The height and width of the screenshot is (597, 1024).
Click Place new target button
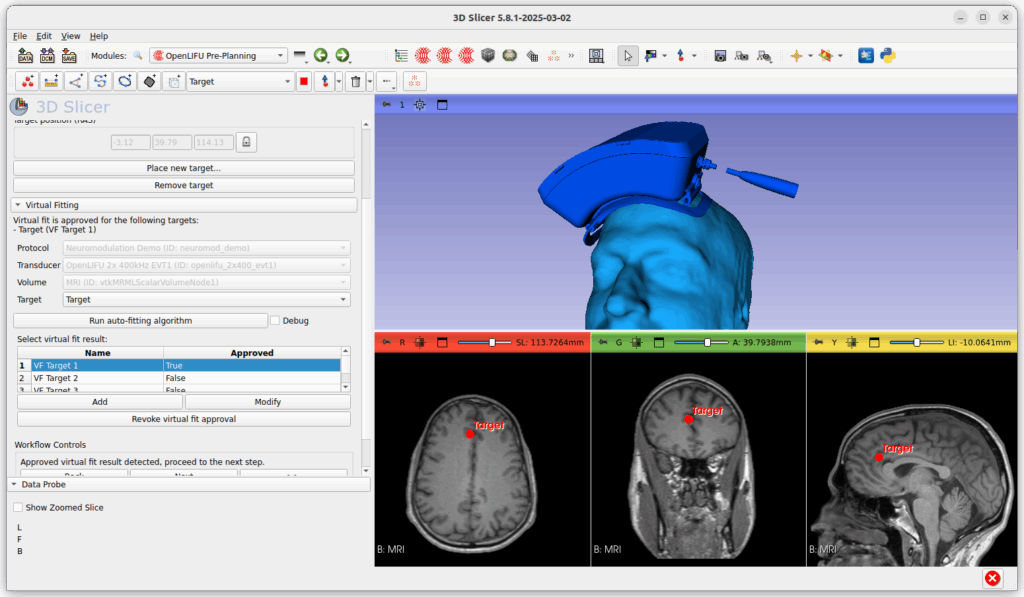(184, 168)
